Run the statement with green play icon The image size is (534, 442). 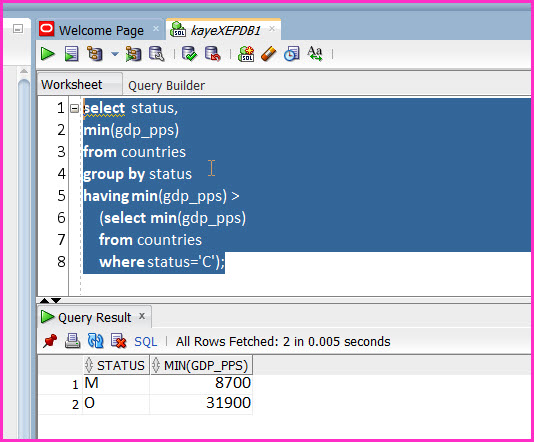pos(47,54)
